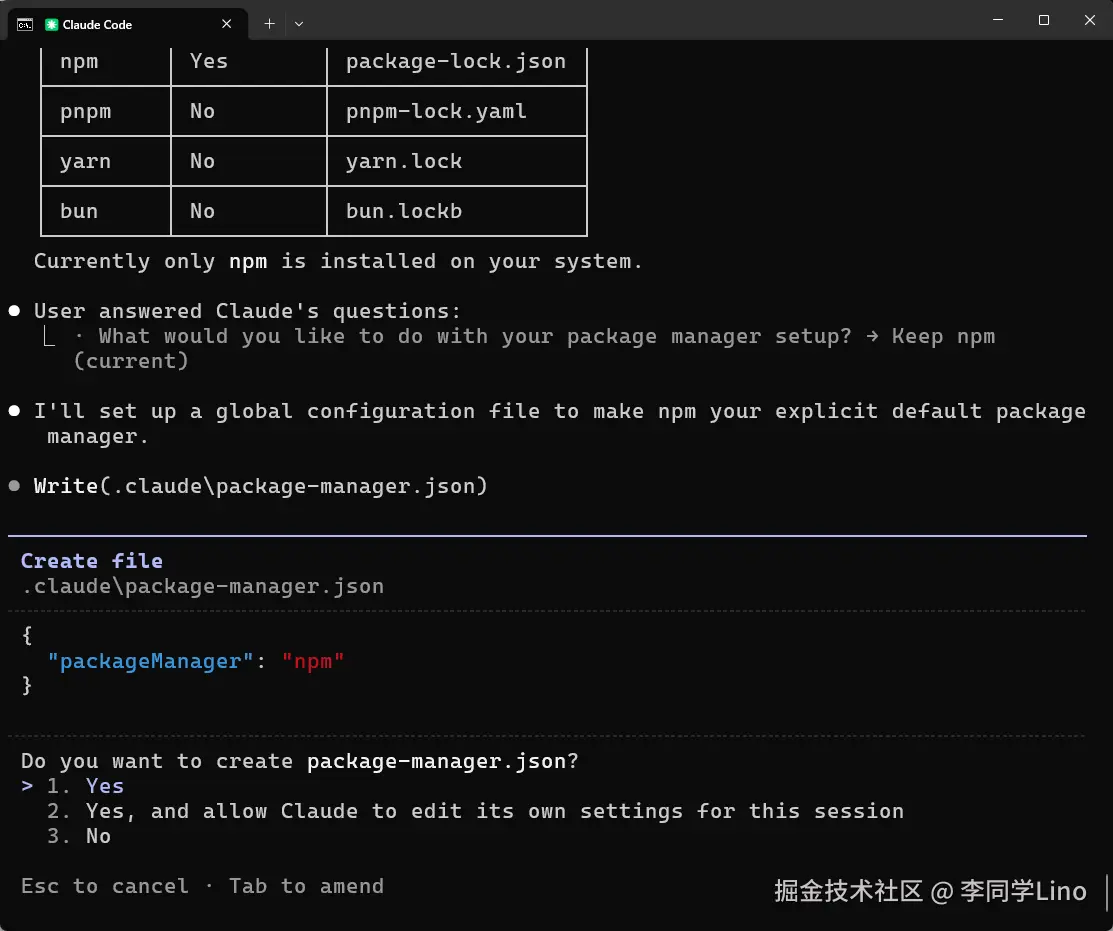The width and height of the screenshot is (1113, 931).
Task: Minimize the terminal window
Action: pyautogui.click(x=998, y=20)
